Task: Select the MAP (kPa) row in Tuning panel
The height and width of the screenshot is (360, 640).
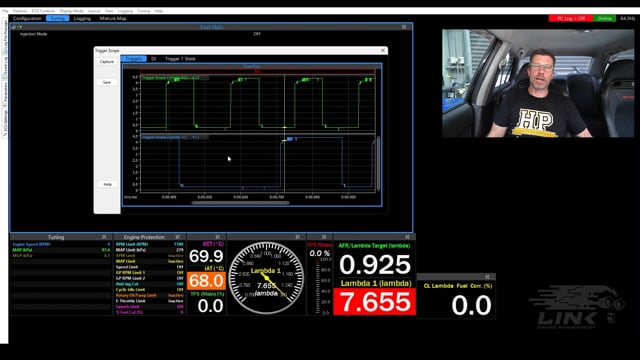Action: click(x=61, y=250)
